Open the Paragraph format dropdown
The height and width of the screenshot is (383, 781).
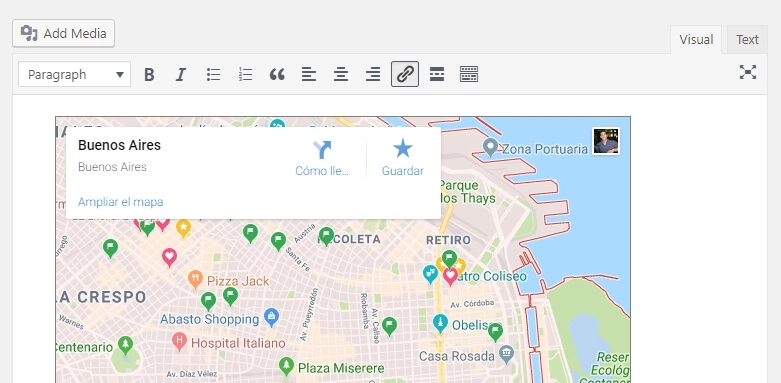(x=75, y=75)
